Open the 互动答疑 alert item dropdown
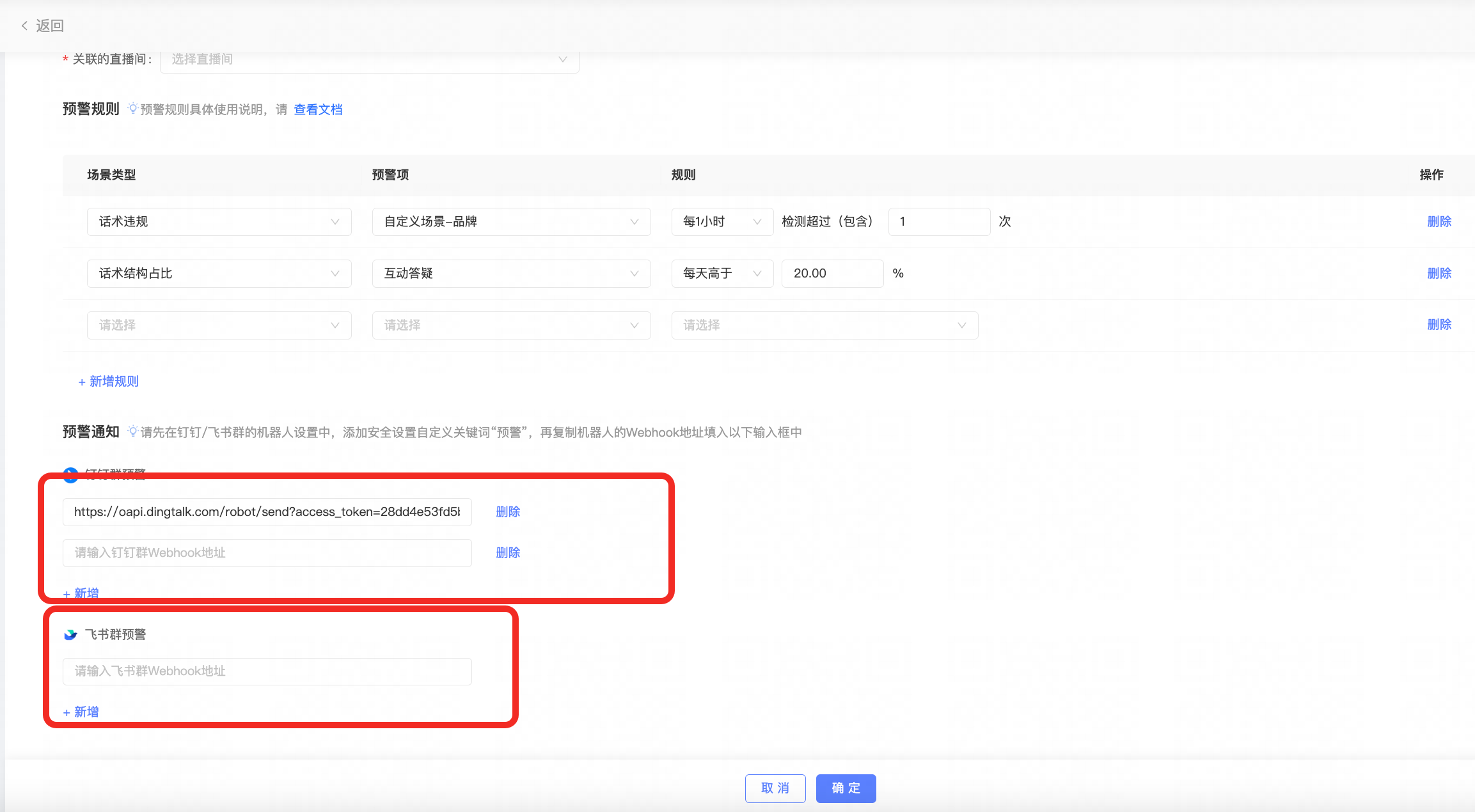Viewport: 1475px width, 812px height. point(510,274)
